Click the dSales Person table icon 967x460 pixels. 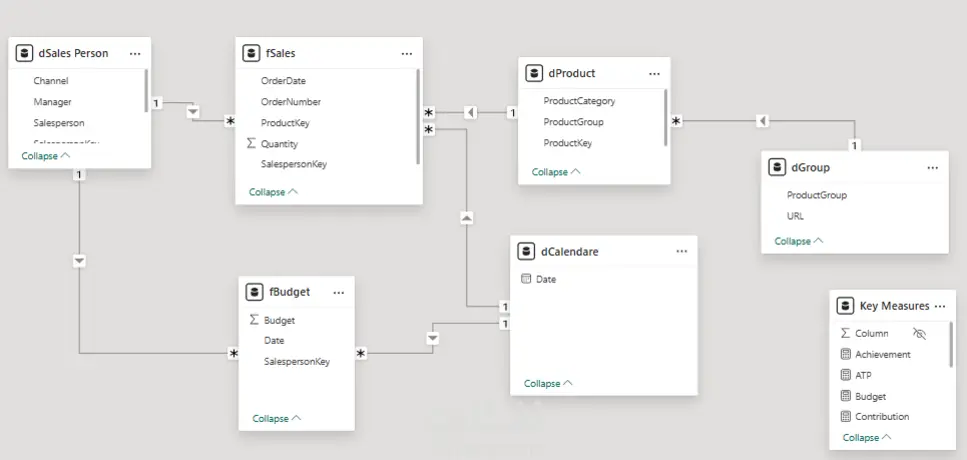pyautogui.click(x=25, y=53)
